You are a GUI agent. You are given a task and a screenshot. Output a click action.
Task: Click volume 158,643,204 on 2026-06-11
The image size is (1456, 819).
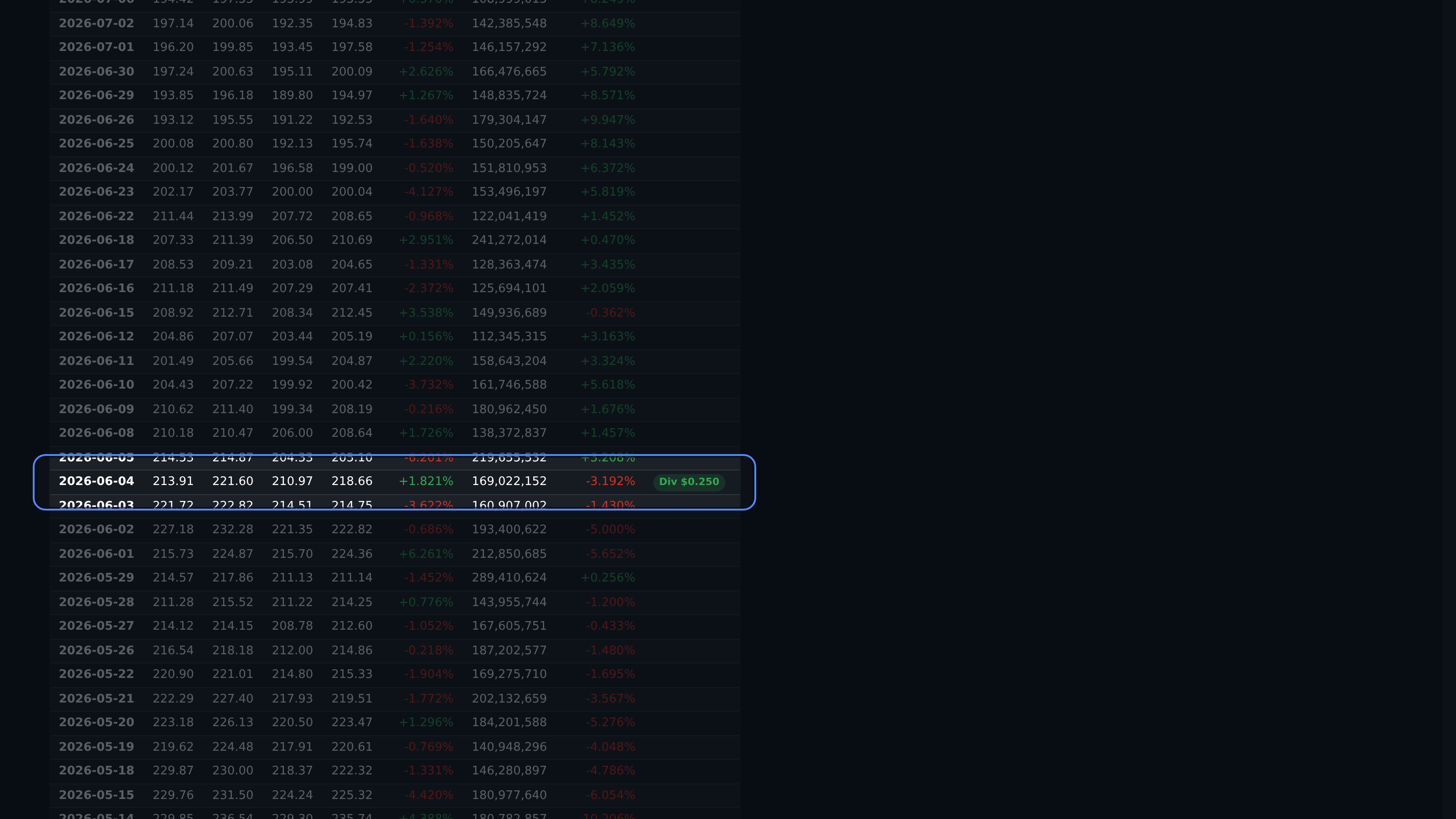(509, 361)
